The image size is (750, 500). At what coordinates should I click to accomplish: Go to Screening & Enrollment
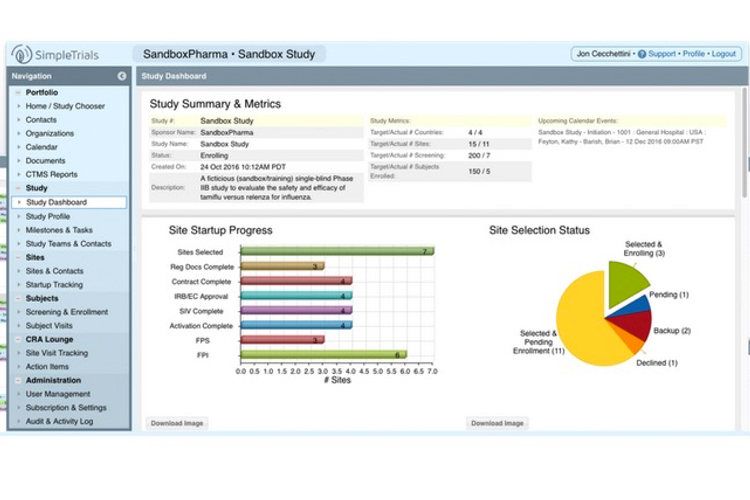[x=67, y=312]
